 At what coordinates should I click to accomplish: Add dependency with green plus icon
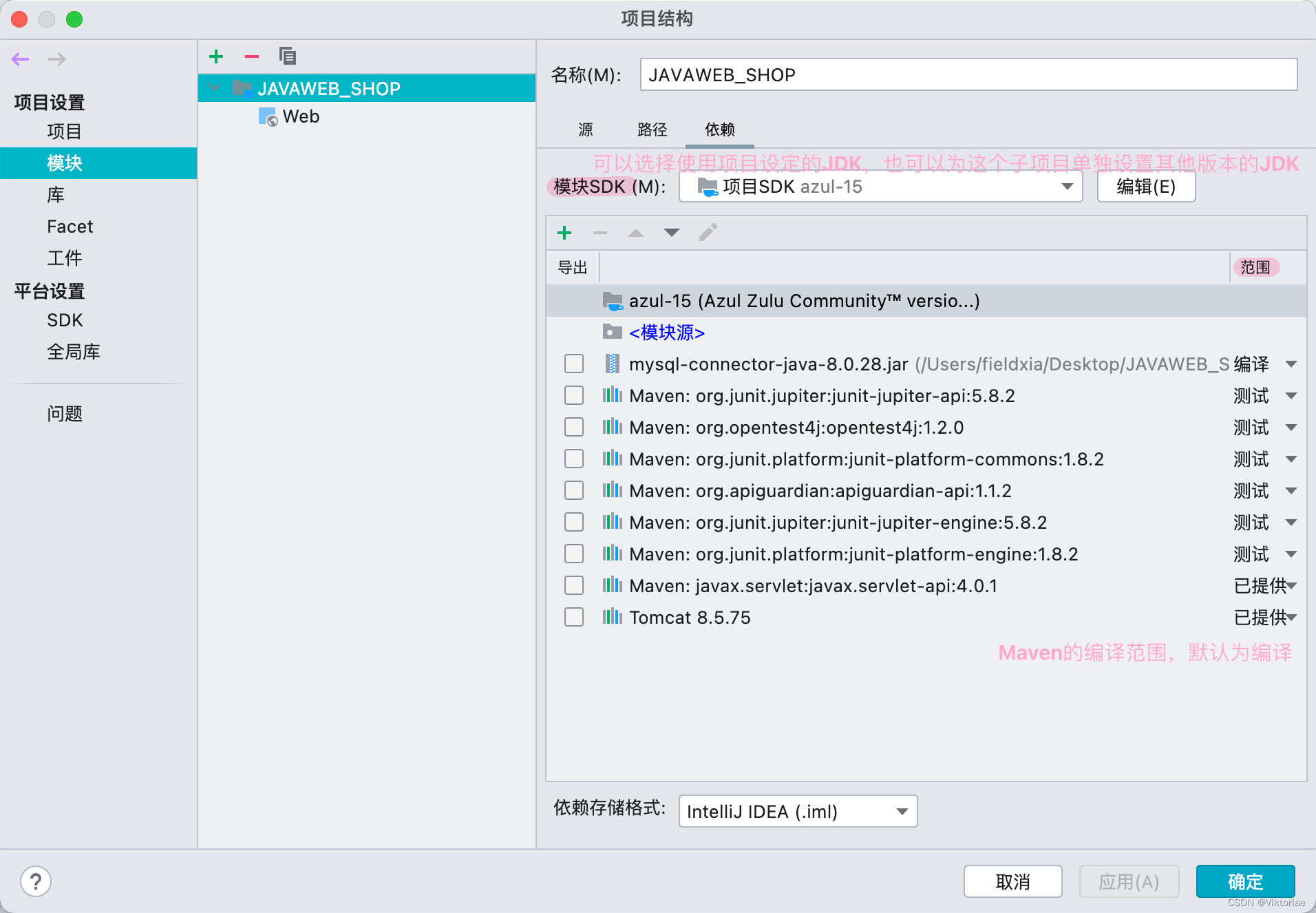point(564,233)
